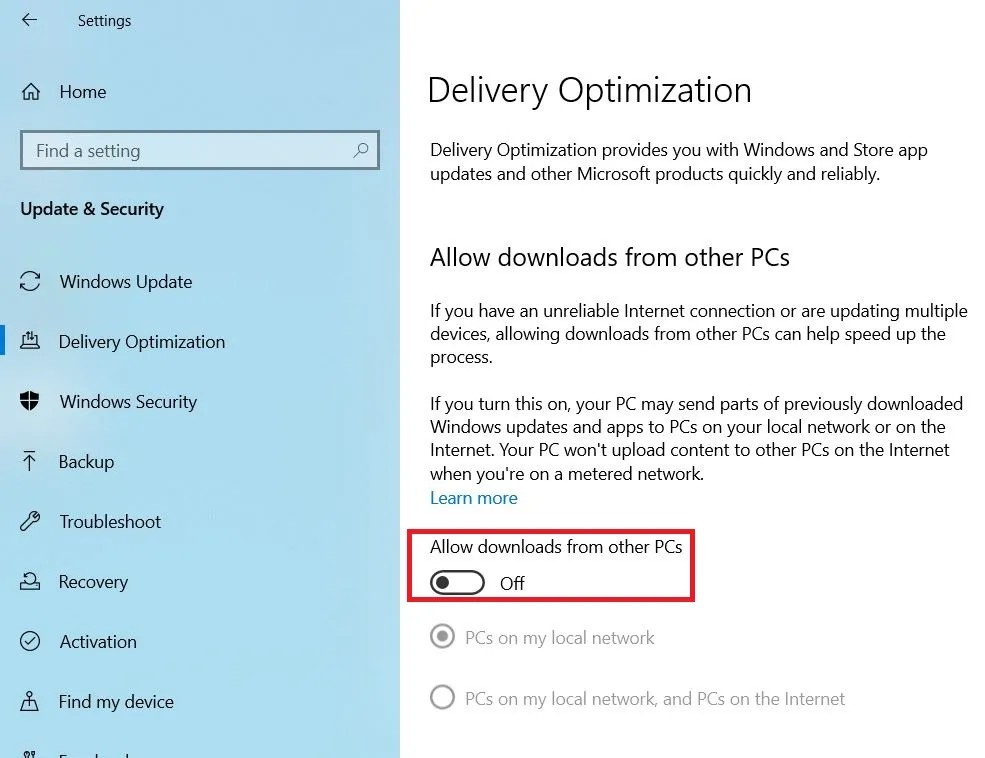Click the Troubleshoot wrench icon
Viewport: 985px width, 758px height.
(31, 522)
